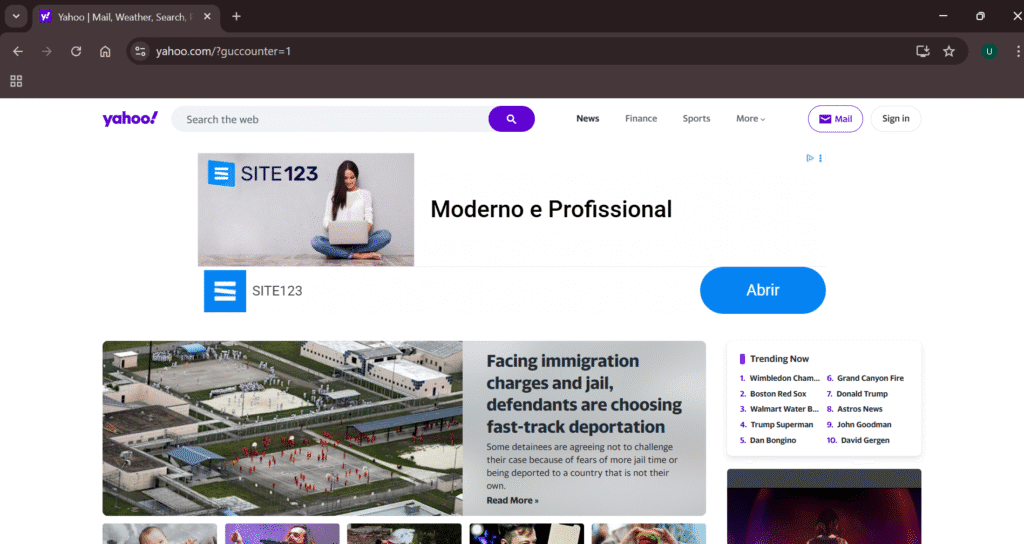Click the Yahoo logo
Image resolution: width=1024 pixels, height=544 pixels.
tap(130, 118)
